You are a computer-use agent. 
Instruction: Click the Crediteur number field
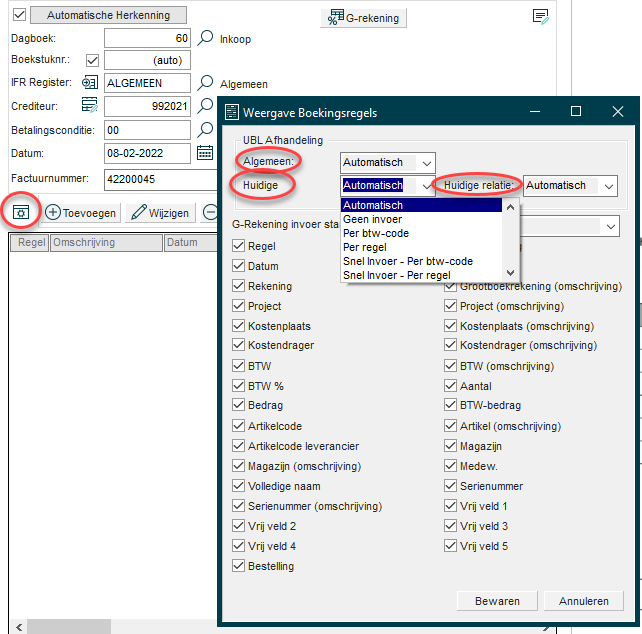click(x=147, y=106)
